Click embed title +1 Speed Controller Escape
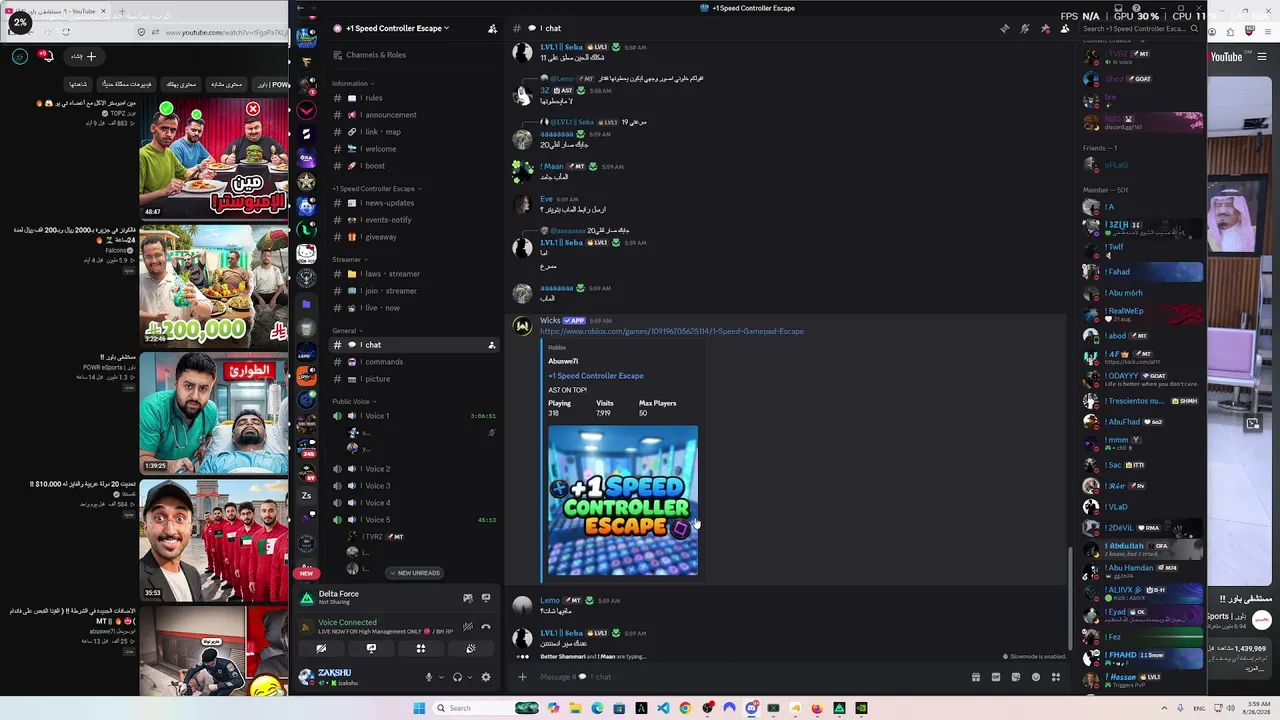 tap(596, 376)
